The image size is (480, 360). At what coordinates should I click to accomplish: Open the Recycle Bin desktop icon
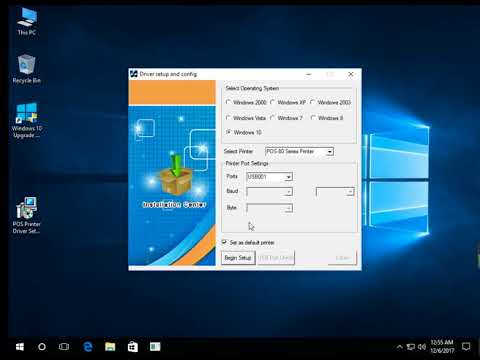pos(27,69)
